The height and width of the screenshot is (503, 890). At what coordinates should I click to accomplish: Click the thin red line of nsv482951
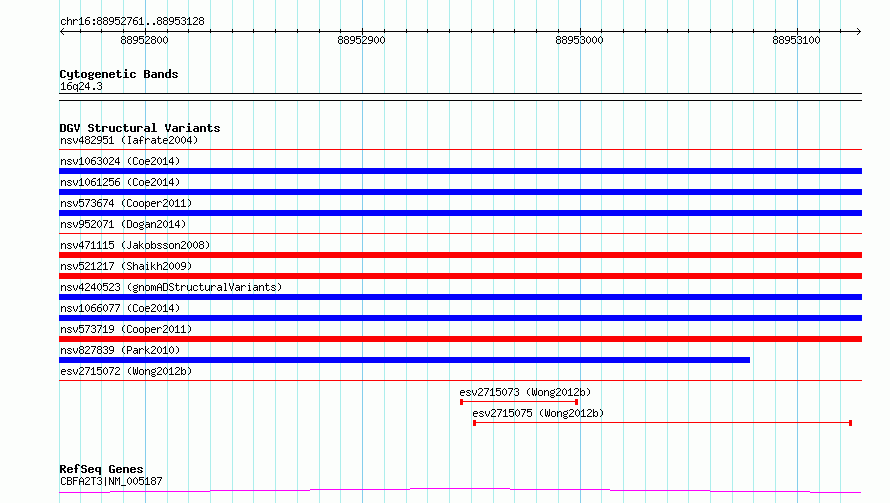click(x=460, y=150)
